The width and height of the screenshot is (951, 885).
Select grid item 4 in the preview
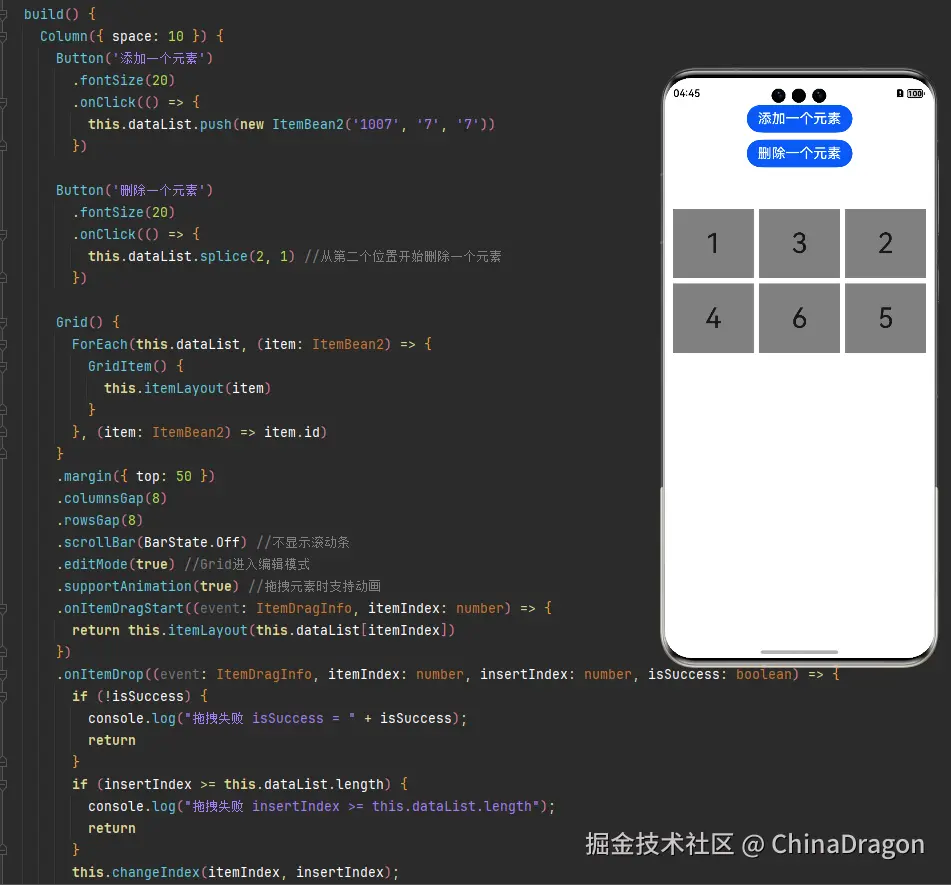click(x=713, y=318)
